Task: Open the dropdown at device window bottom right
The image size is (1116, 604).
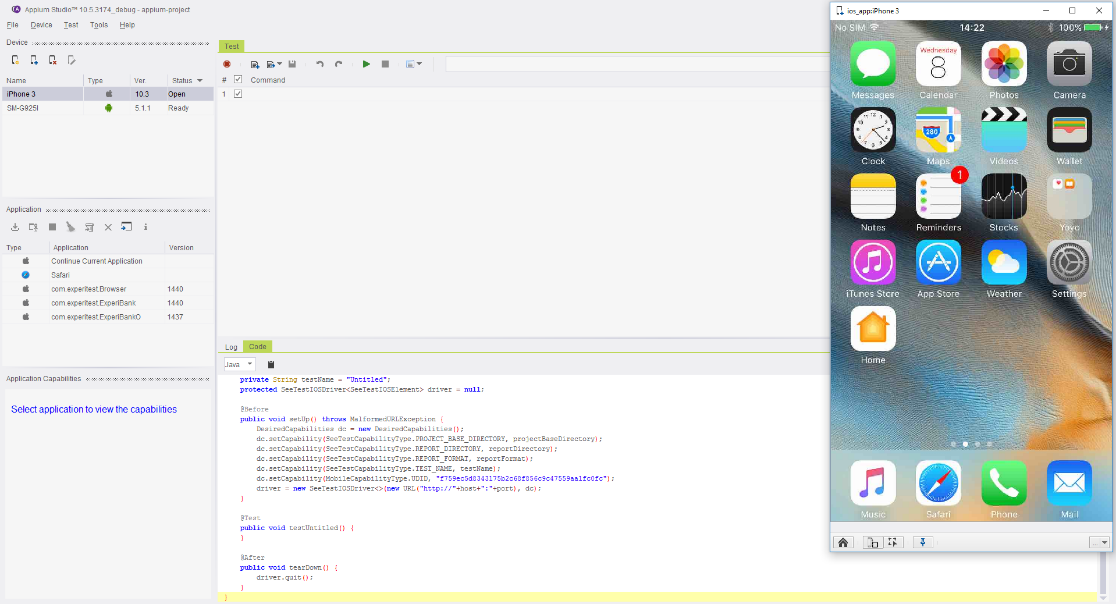Action: point(1099,542)
